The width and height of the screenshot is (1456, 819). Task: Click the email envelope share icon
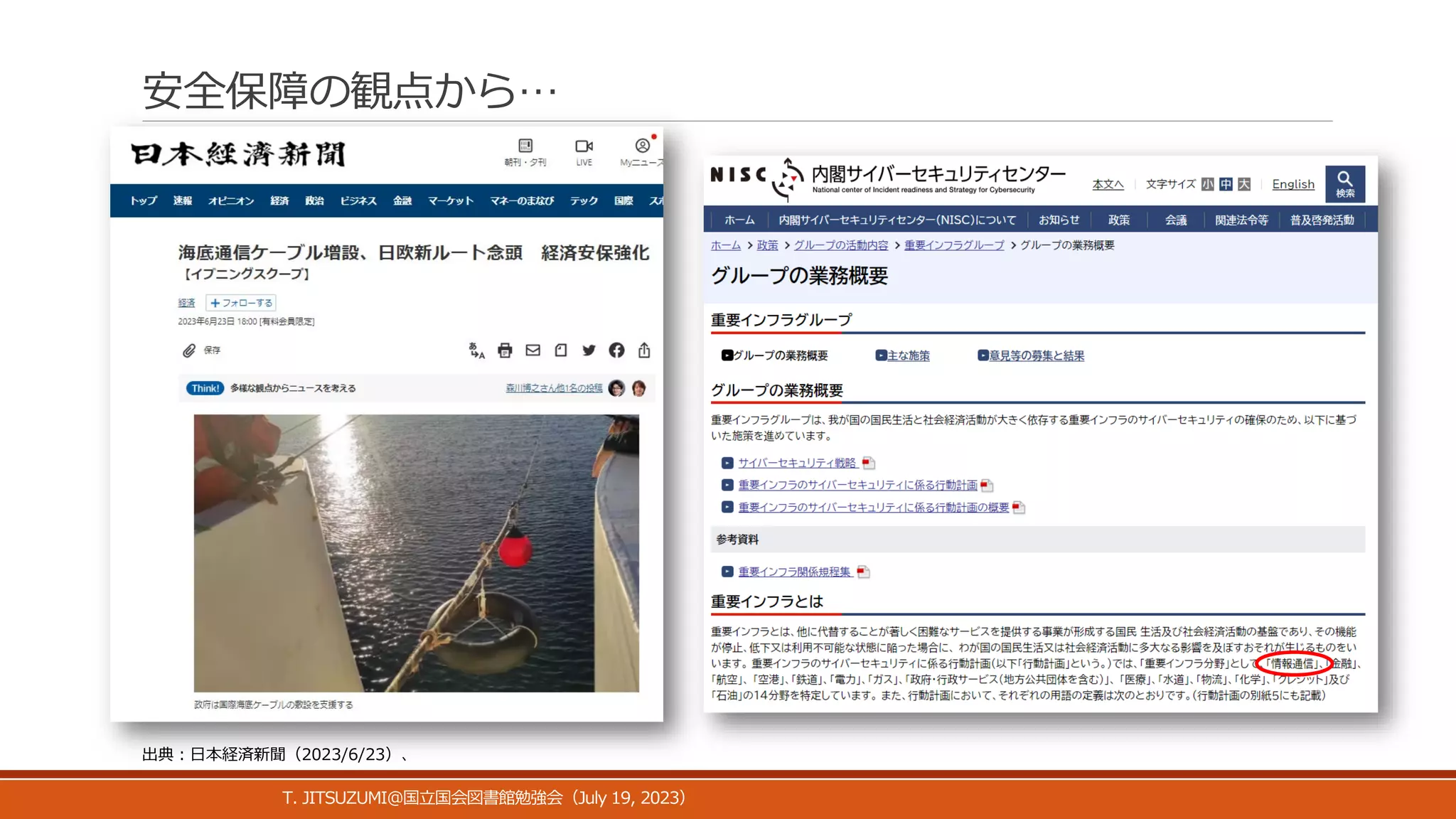click(532, 350)
